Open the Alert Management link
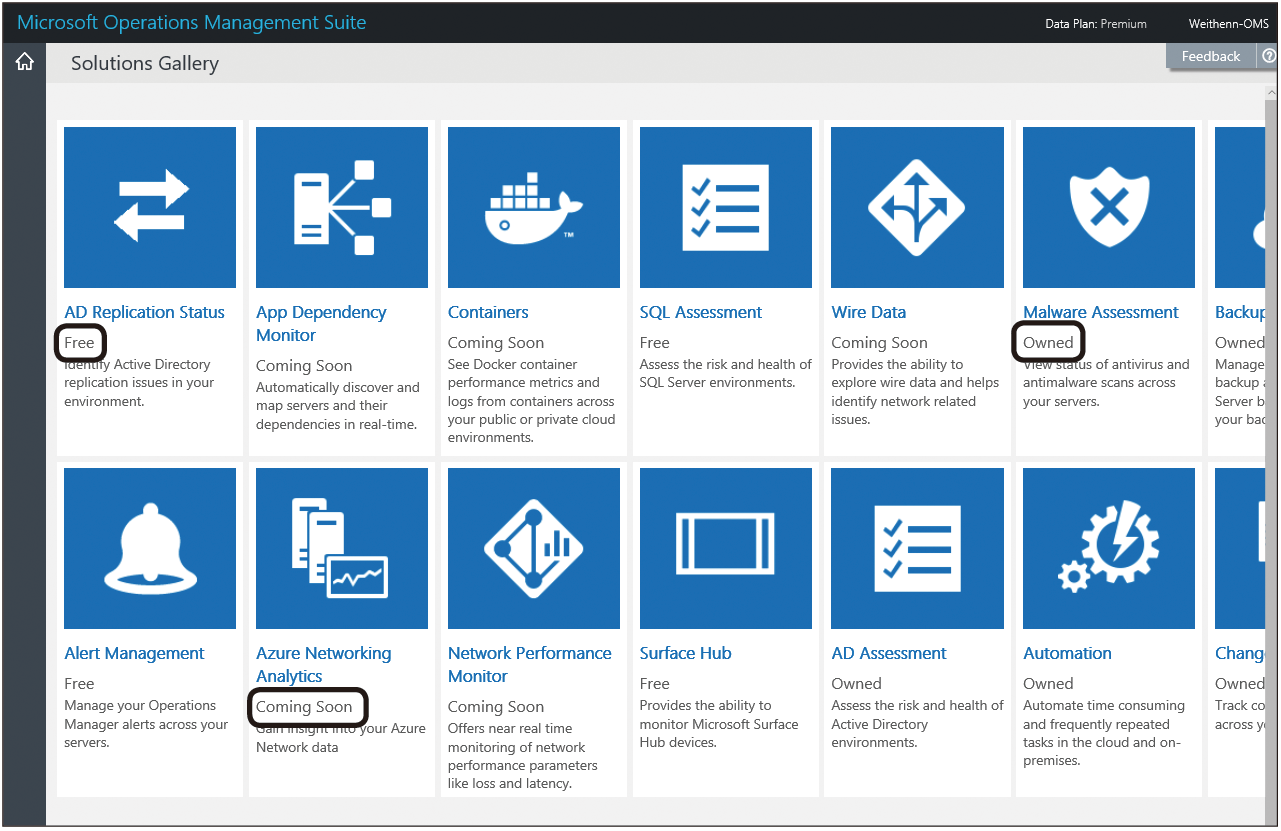This screenshot has width=1281, height=831. coord(134,653)
